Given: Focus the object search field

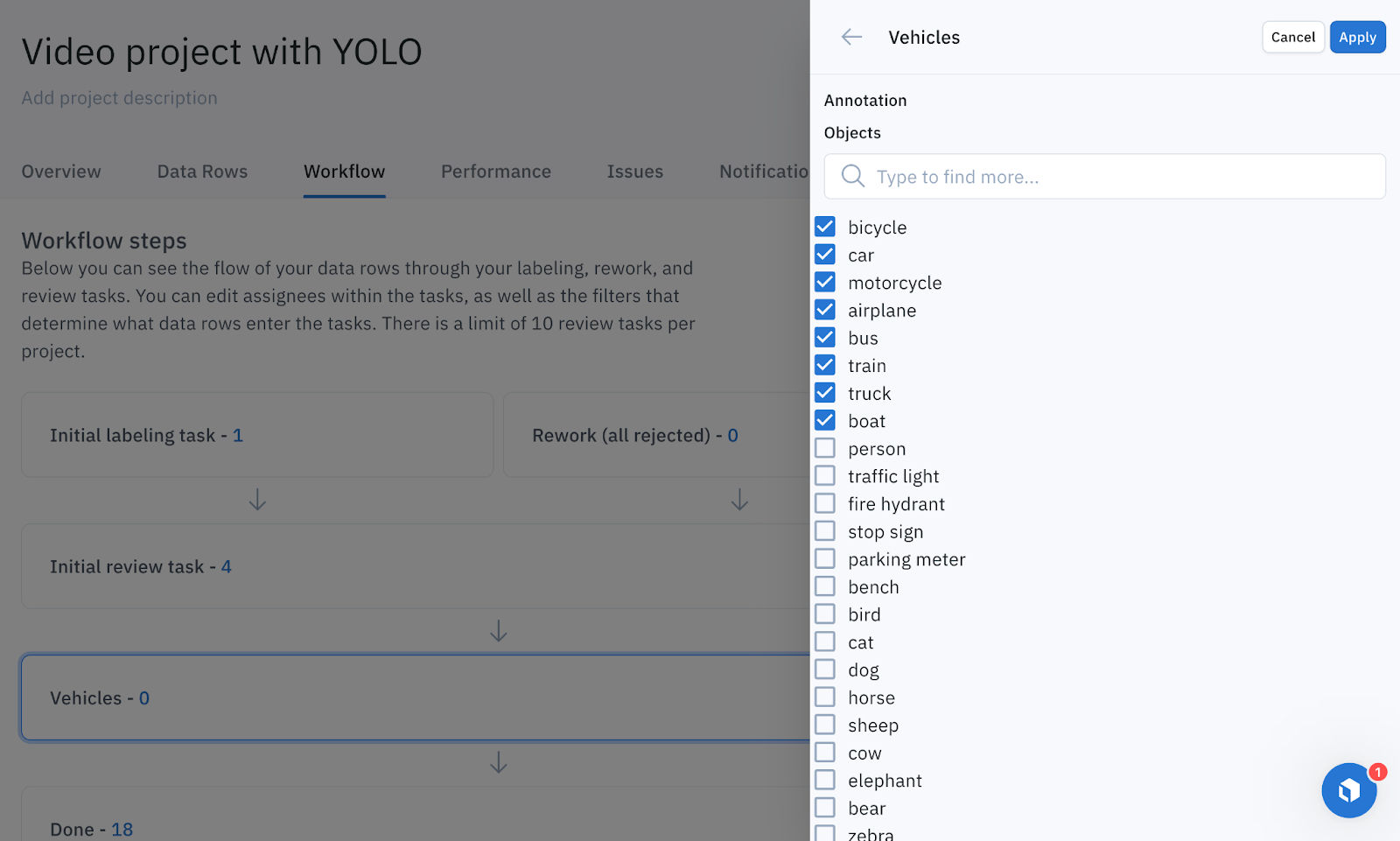Looking at the screenshot, I should [x=1120, y=177].
